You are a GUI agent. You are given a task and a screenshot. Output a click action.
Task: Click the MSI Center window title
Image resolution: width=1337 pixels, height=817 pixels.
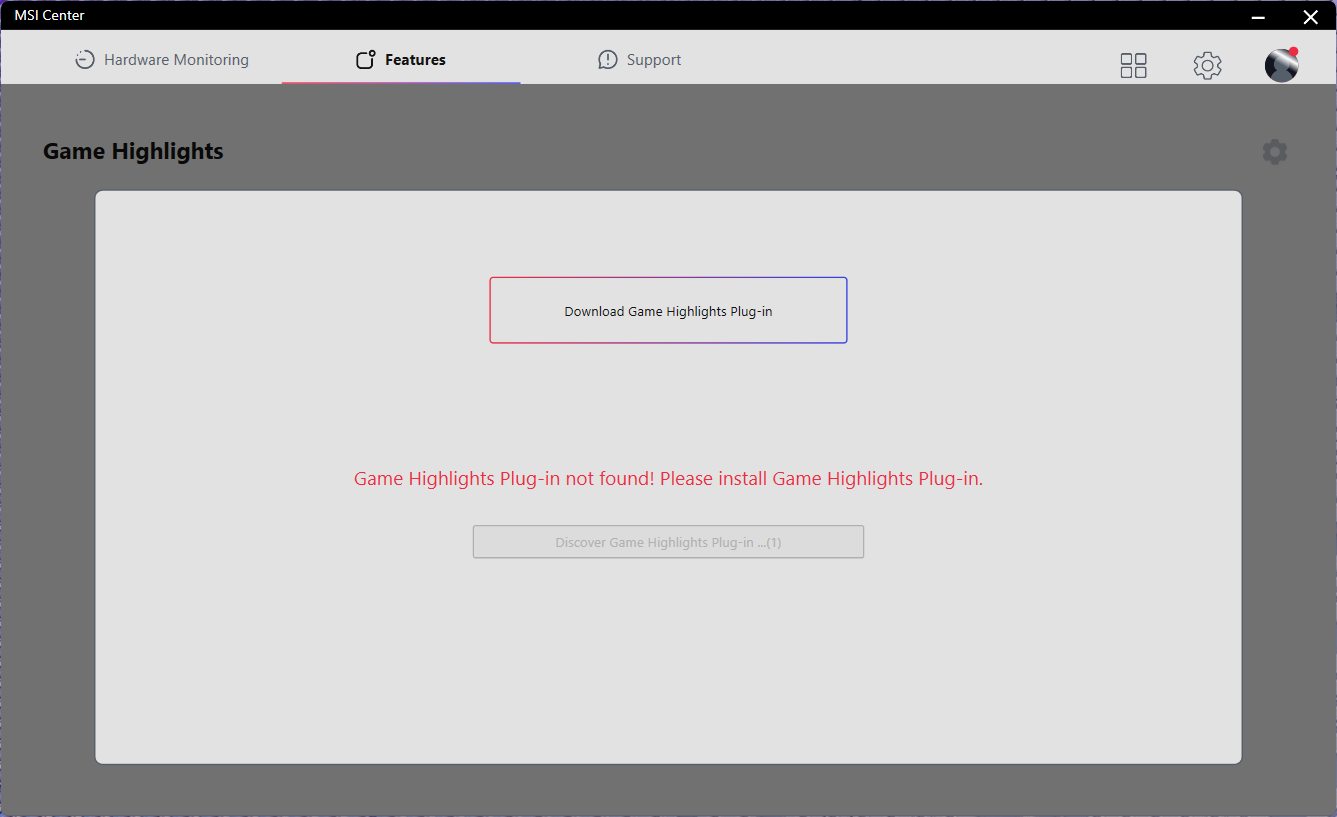click(x=49, y=15)
